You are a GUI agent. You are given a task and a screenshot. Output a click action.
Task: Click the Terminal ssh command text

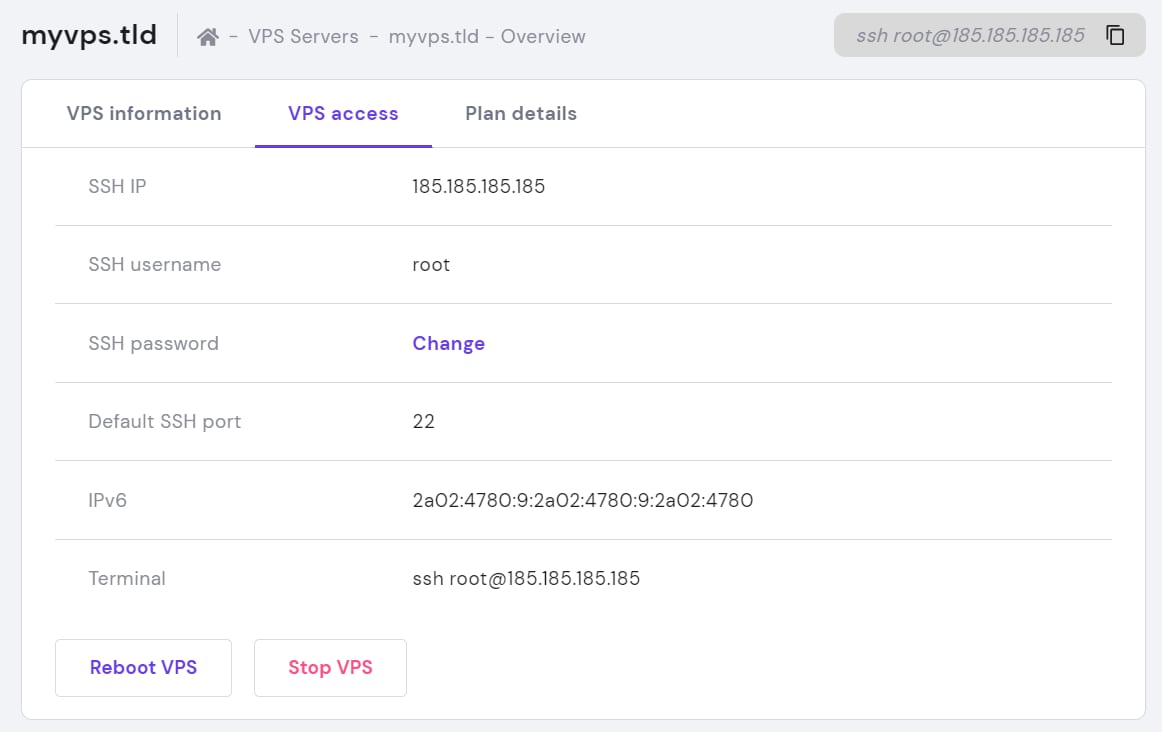pyautogui.click(x=526, y=578)
